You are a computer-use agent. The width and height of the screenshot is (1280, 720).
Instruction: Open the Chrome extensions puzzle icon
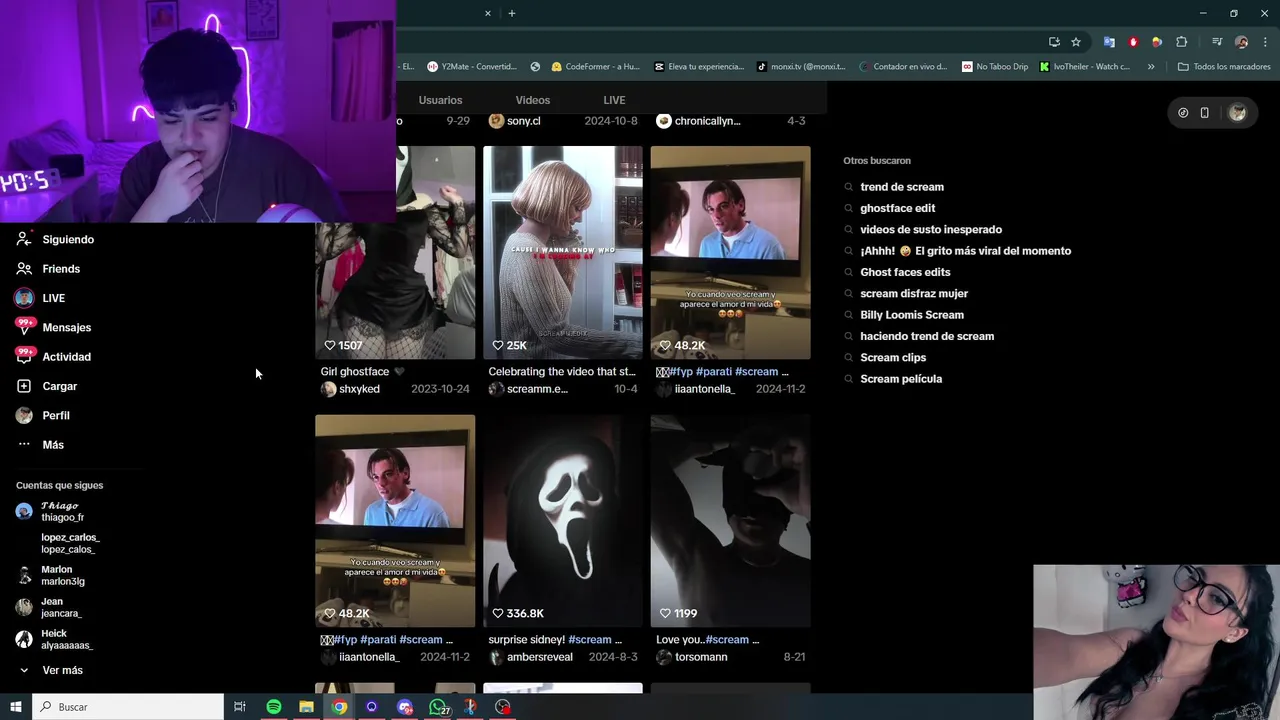(x=1182, y=42)
